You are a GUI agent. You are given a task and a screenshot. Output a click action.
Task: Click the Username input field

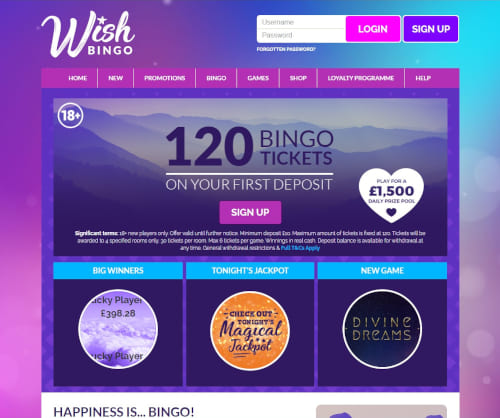click(x=301, y=22)
